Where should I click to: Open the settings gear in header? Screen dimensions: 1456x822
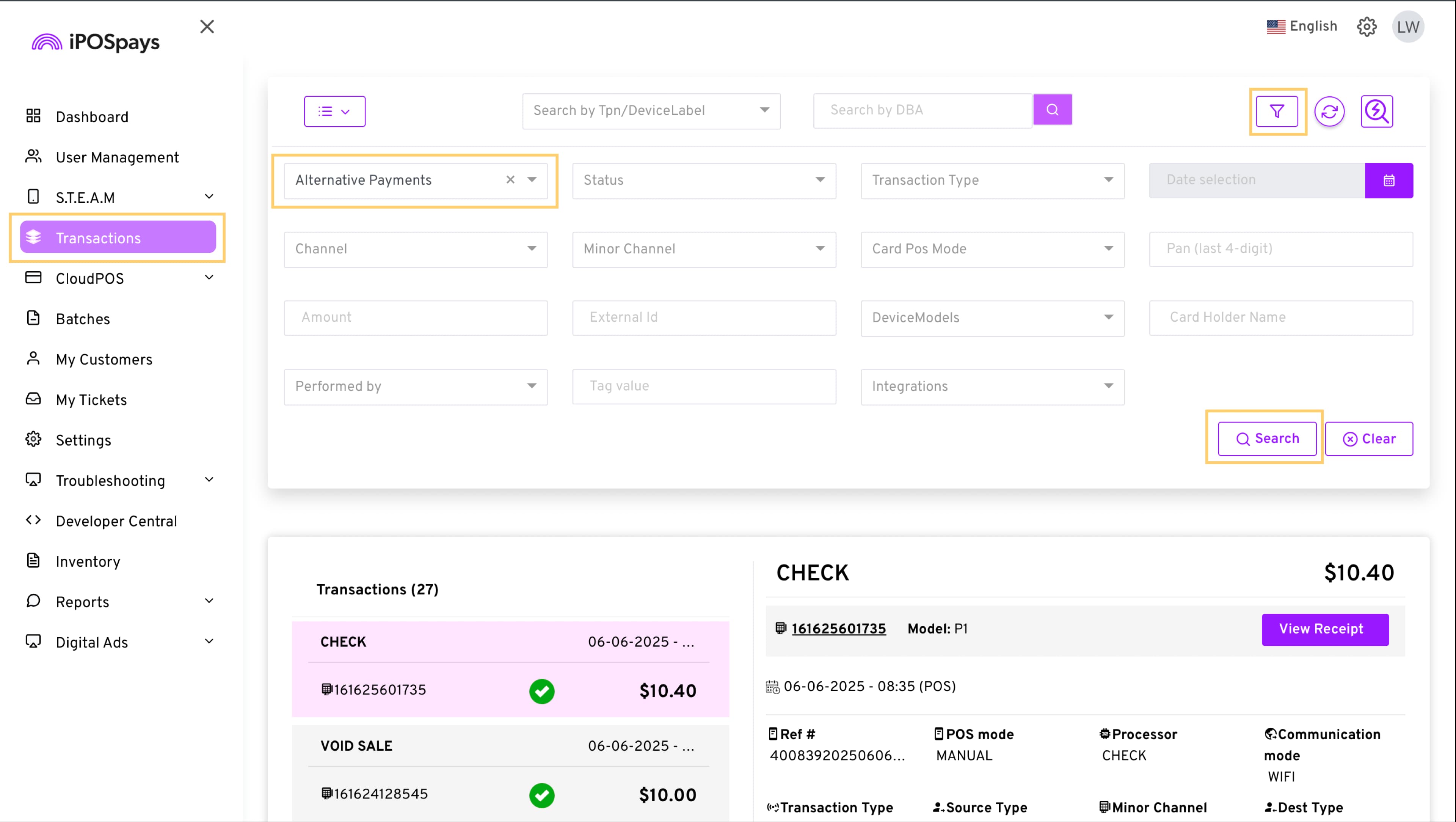tap(1367, 27)
